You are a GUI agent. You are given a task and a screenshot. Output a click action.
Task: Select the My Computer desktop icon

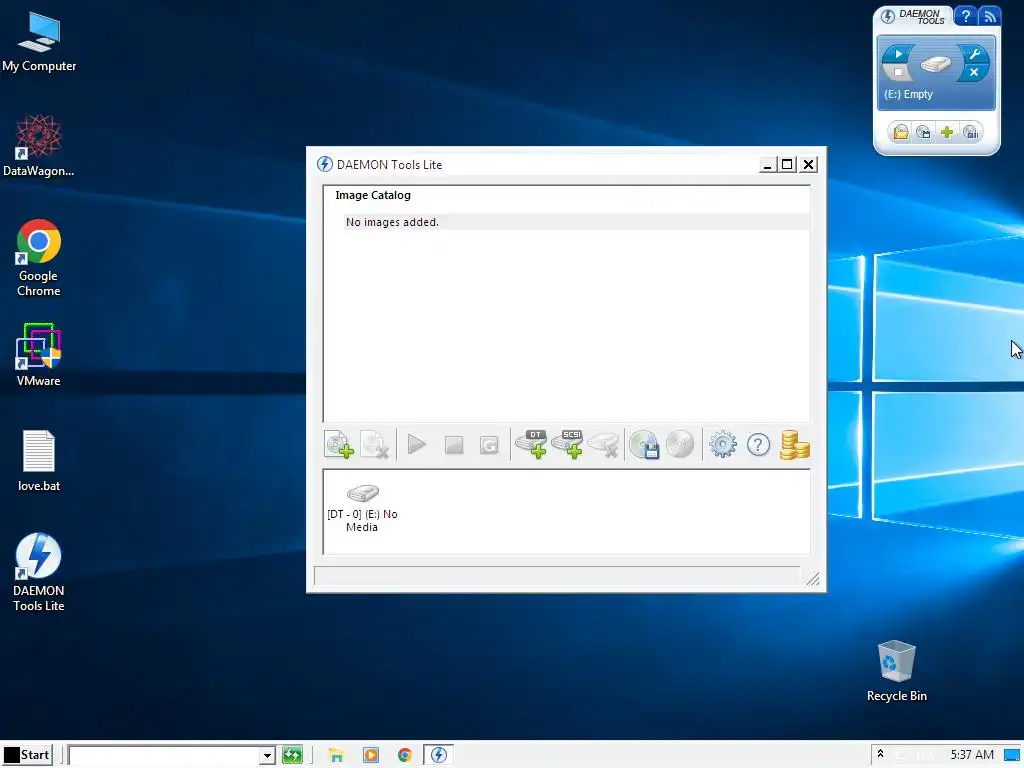(39, 40)
